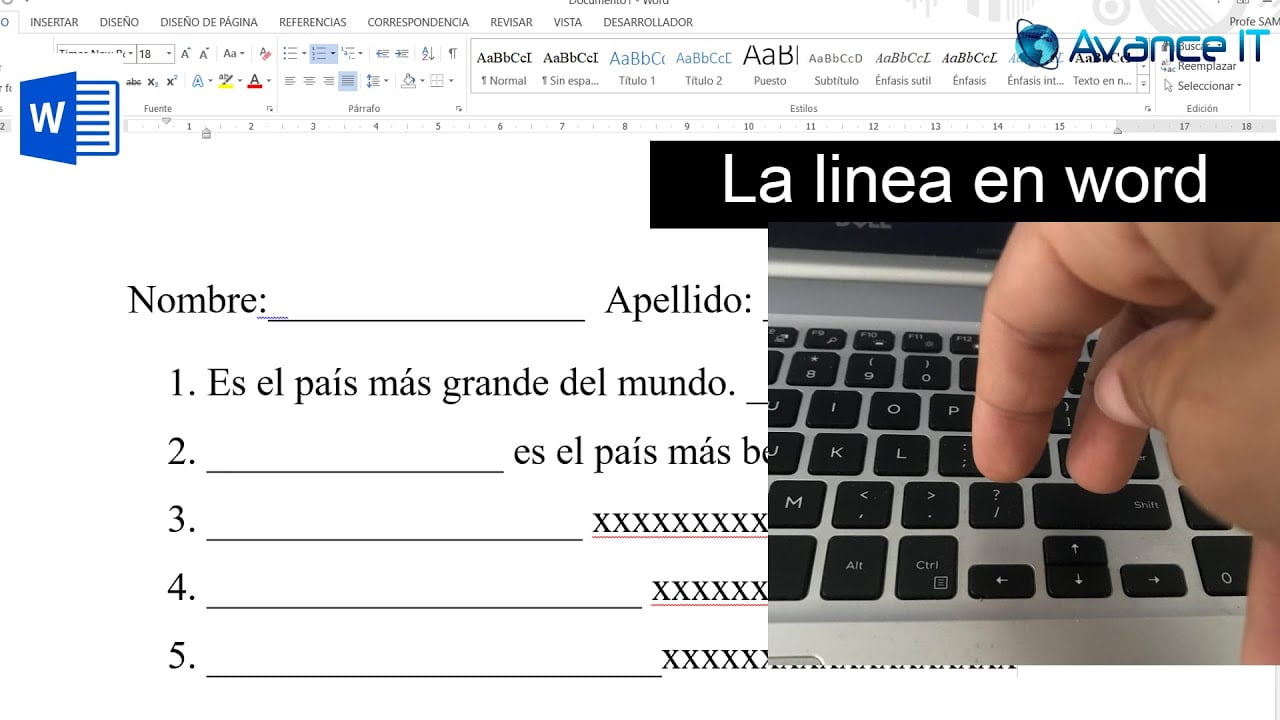This screenshot has height=720, width=1280.
Task: Switch to the REVISAR tab
Action: coord(511,22)
